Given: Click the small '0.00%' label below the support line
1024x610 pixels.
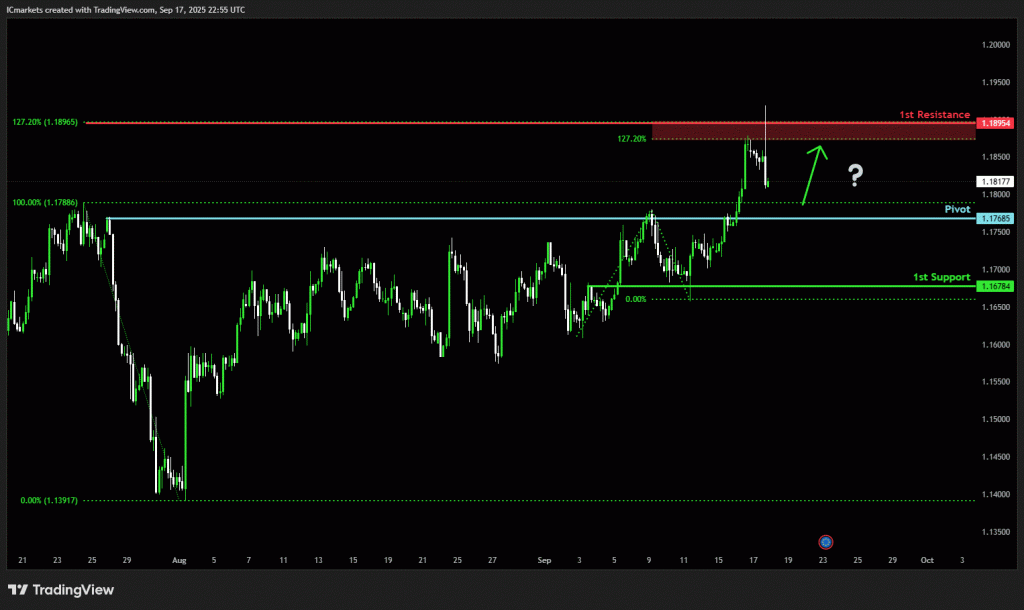Looking at the screenshot, I should [x=635, y=299].
